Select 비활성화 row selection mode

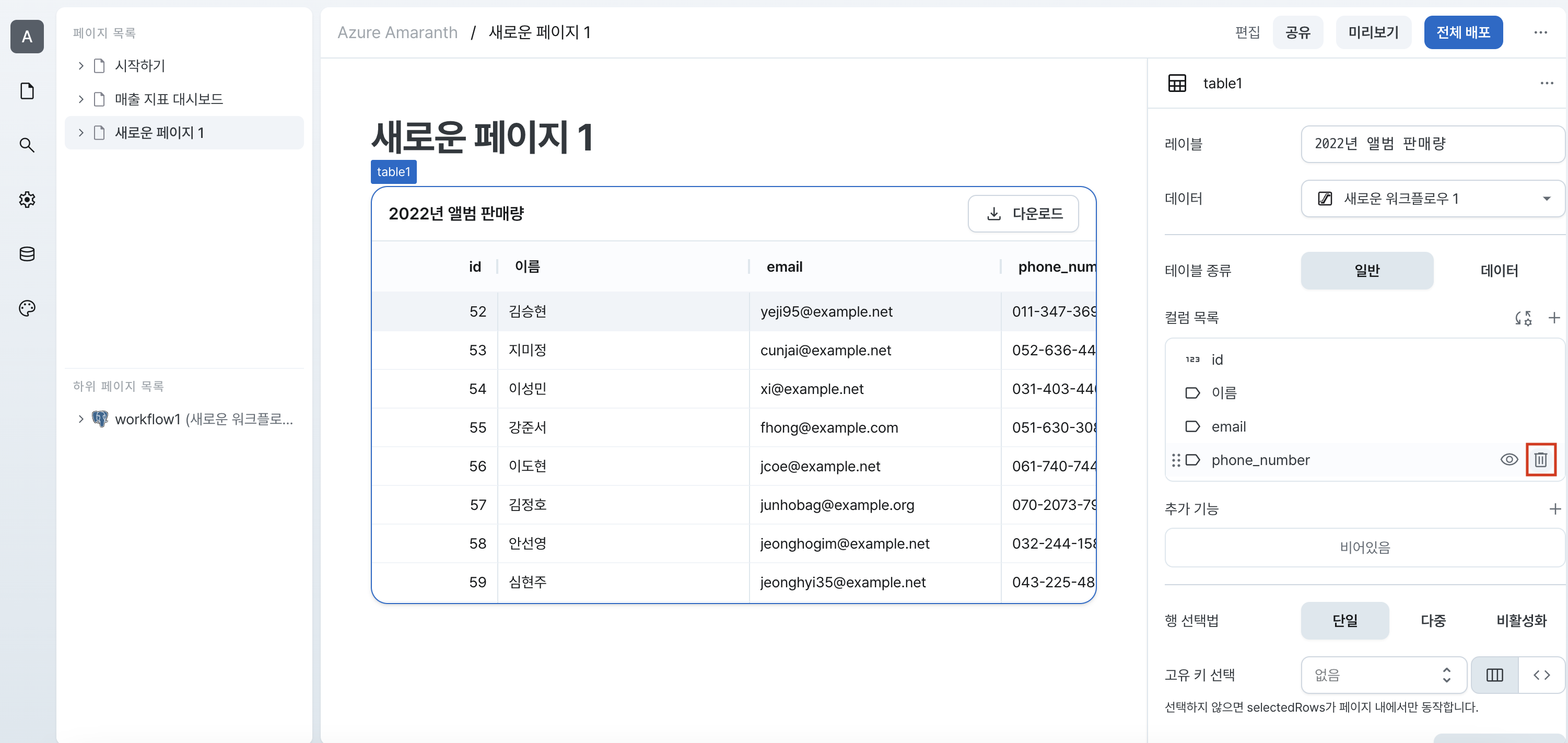(x=1521, y=621)
